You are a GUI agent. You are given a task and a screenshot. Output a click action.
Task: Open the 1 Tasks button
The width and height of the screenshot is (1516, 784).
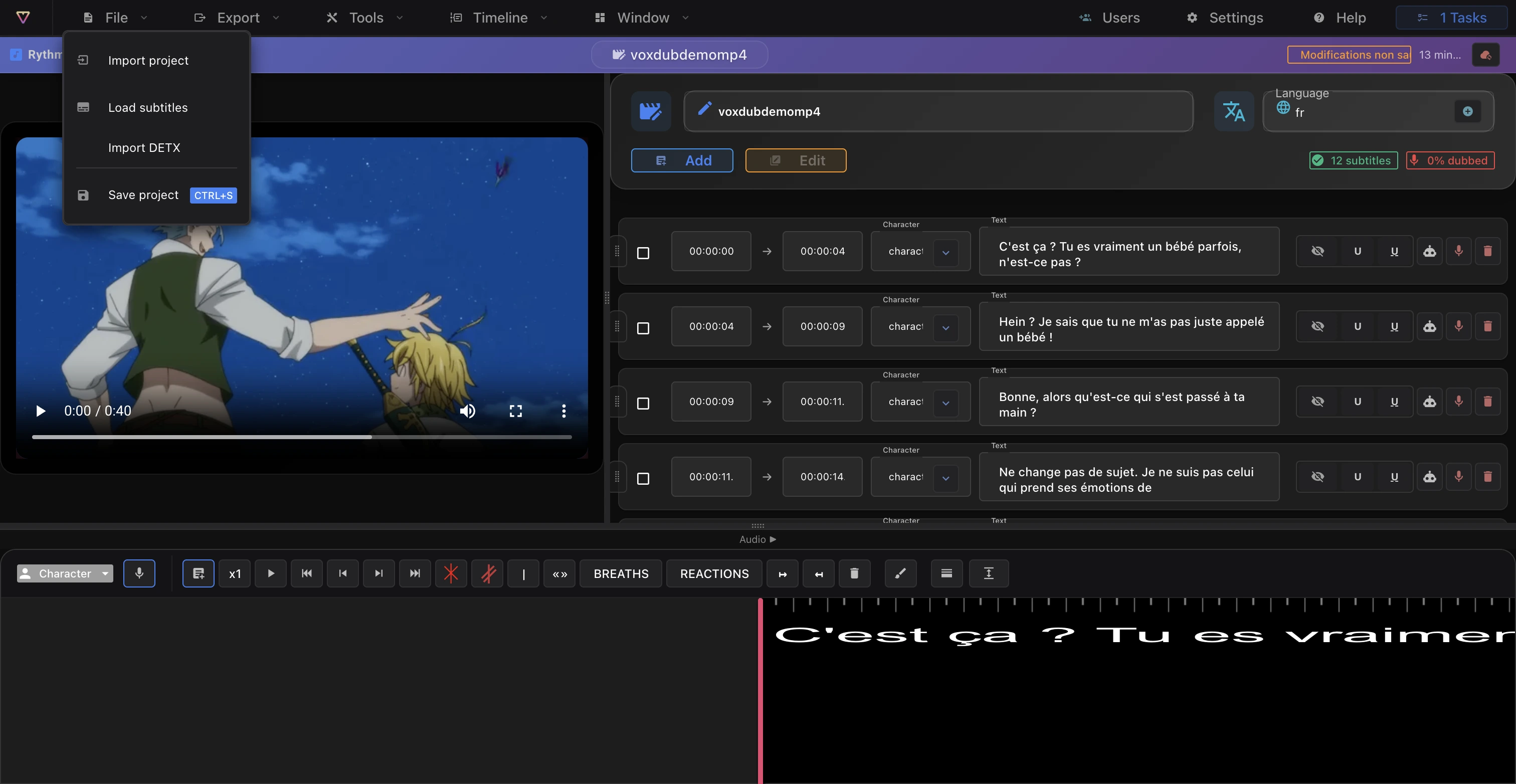[1451, 18]
